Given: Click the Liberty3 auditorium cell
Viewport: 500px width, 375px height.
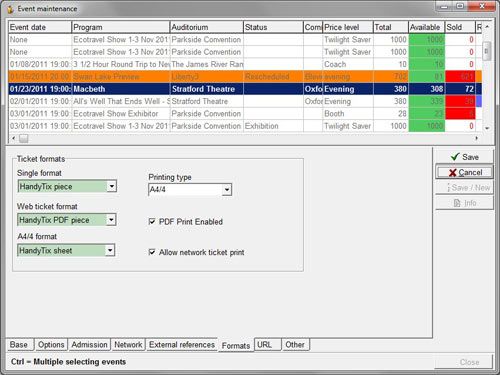Looking at the screenshot, I should pos(207,77).
